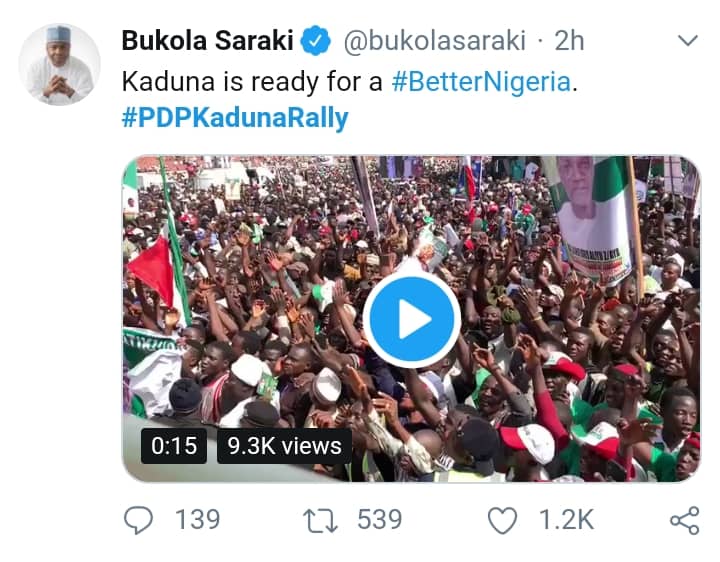Open the #PDPKadunaRally hashtag
The height and width of the screenshot is (562, 720).
(x=235, y=118)
